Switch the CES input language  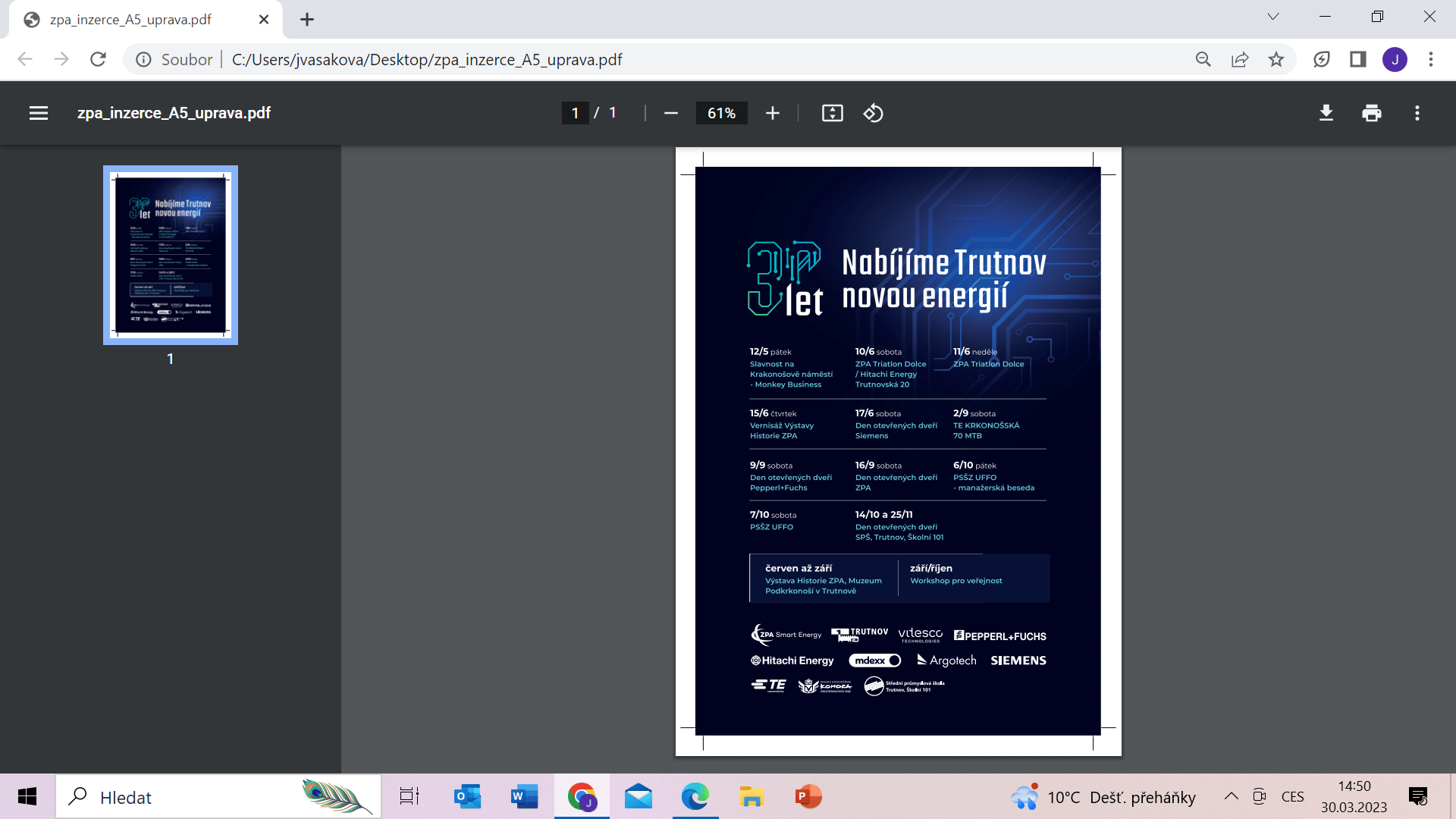click(x=1293, y=797)
